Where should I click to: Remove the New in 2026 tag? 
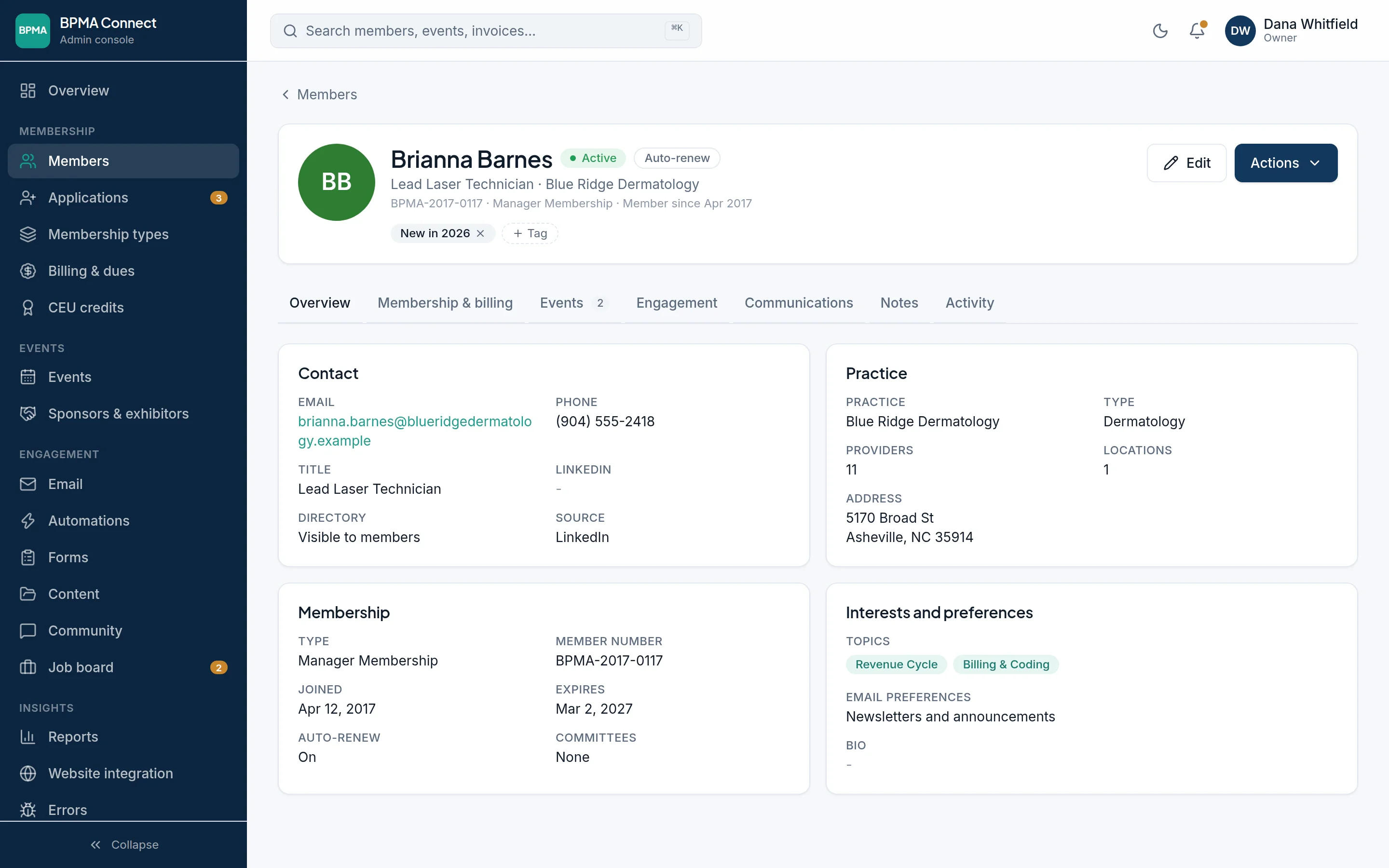480,234
